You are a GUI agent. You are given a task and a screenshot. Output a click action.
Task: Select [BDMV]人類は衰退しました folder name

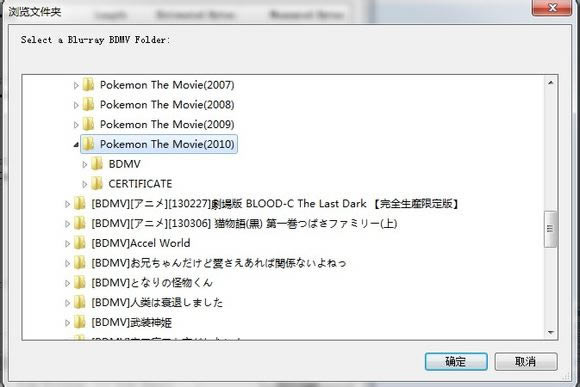tap(157, 302)
